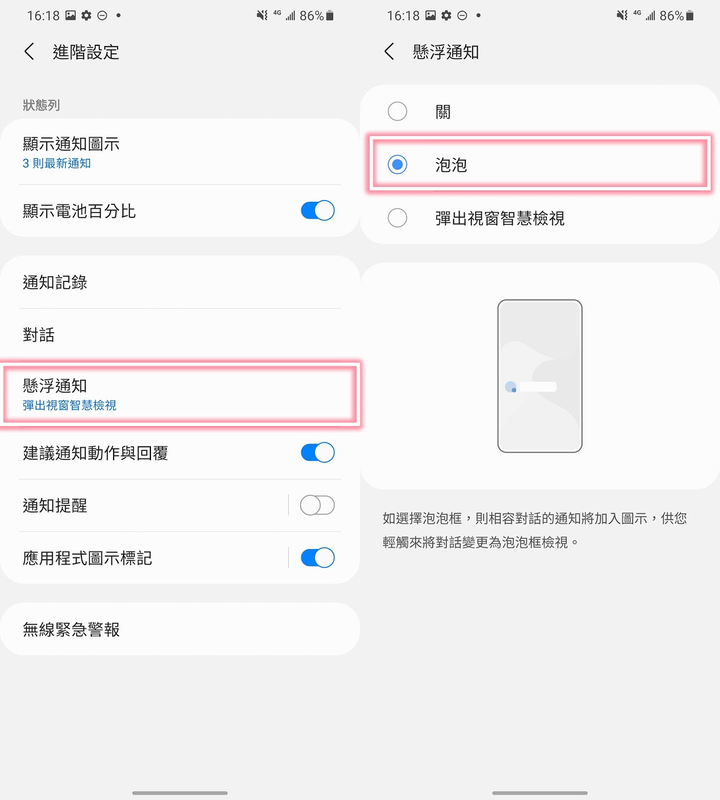Select the 彈出視窗智慧檢視 option
Screen dimensions: 720x800
click(x=397, y=216)
